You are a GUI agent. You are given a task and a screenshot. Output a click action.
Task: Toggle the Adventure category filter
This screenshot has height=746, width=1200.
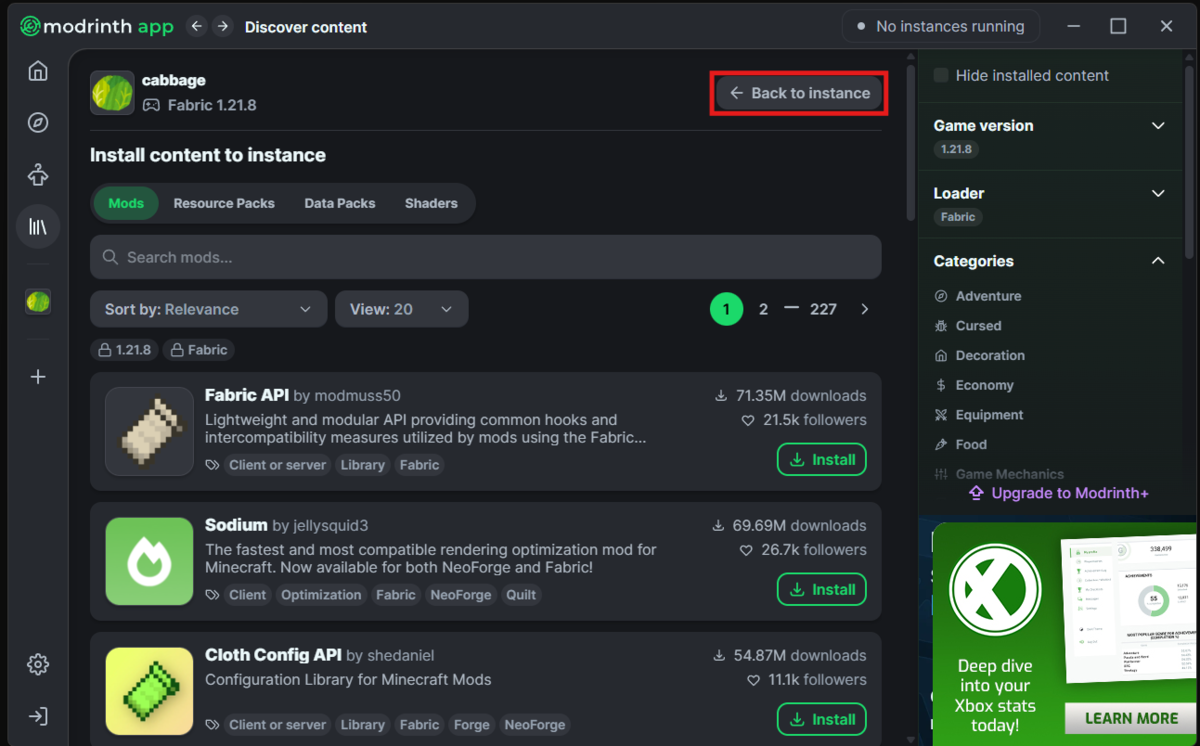click(978, 296)
